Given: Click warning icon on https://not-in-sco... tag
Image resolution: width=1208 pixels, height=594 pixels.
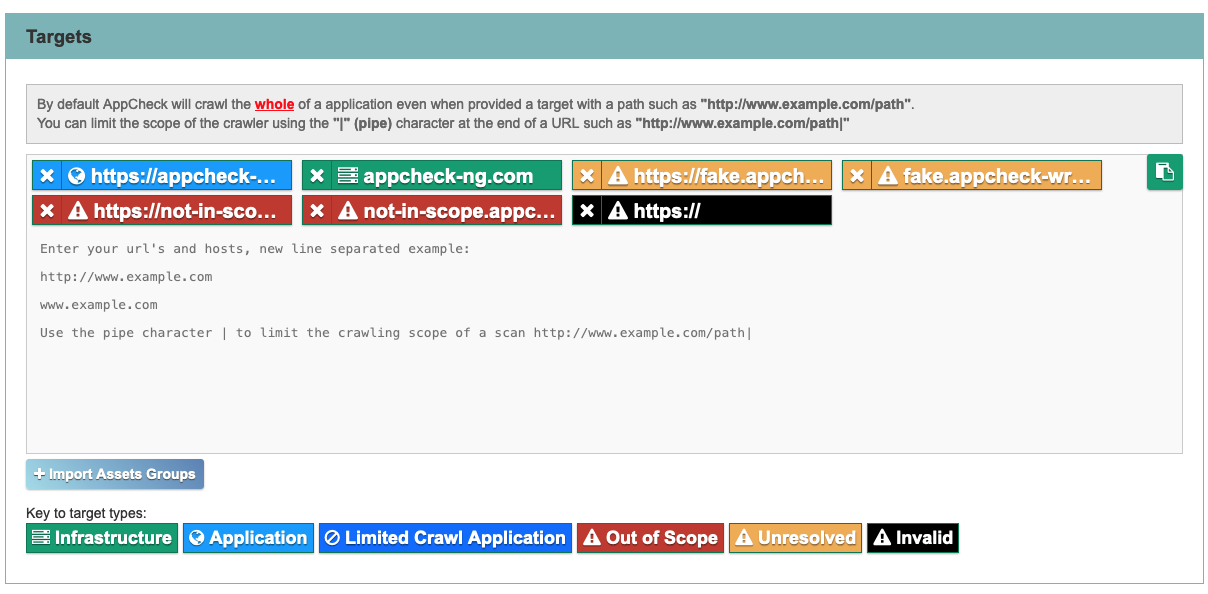Looking at the screenshot, I should pyautogui.click(x=78, y=211).
